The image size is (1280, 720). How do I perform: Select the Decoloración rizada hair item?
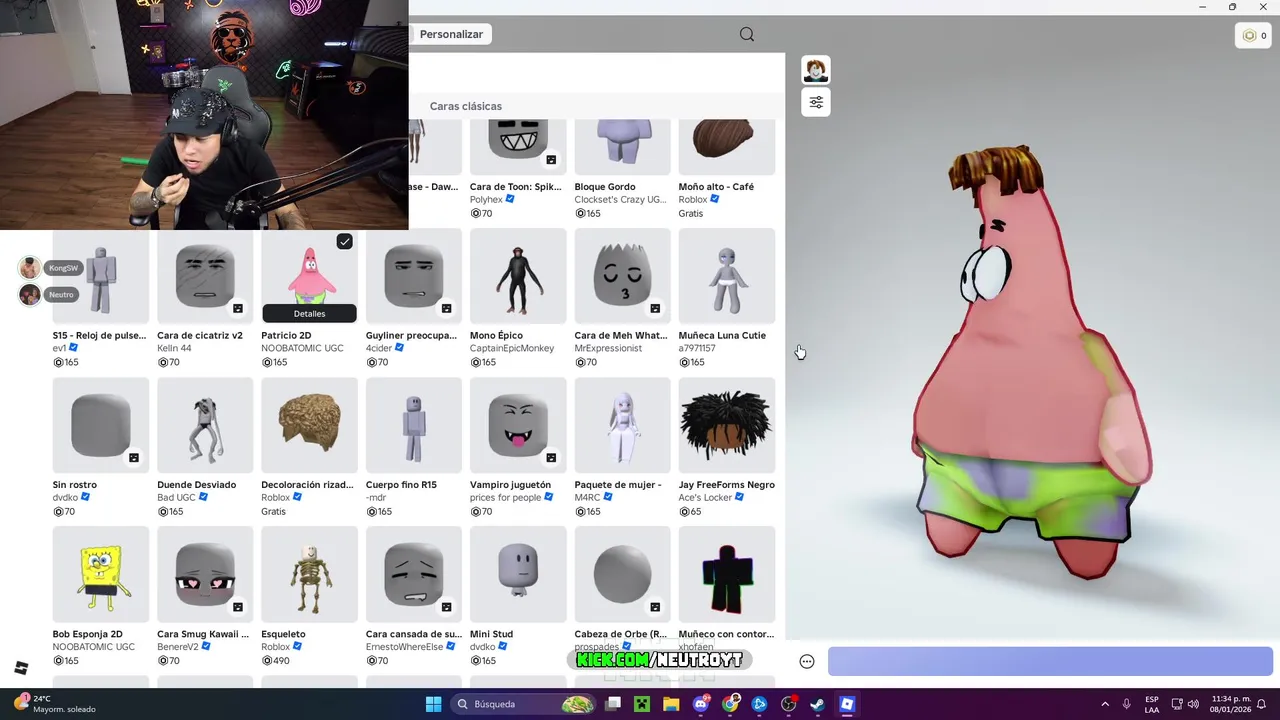pyautogui.click(x=309, y=425)
